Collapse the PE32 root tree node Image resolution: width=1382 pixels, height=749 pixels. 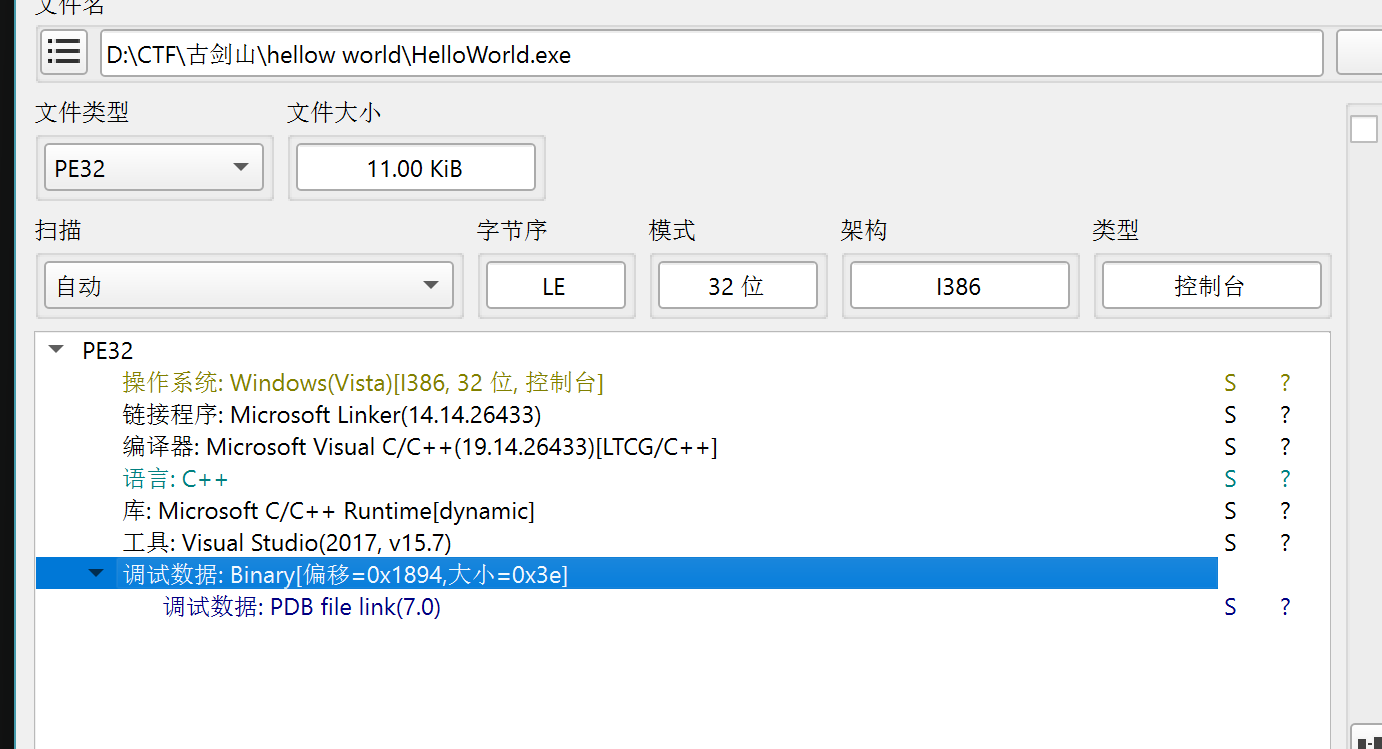(57, 351)
